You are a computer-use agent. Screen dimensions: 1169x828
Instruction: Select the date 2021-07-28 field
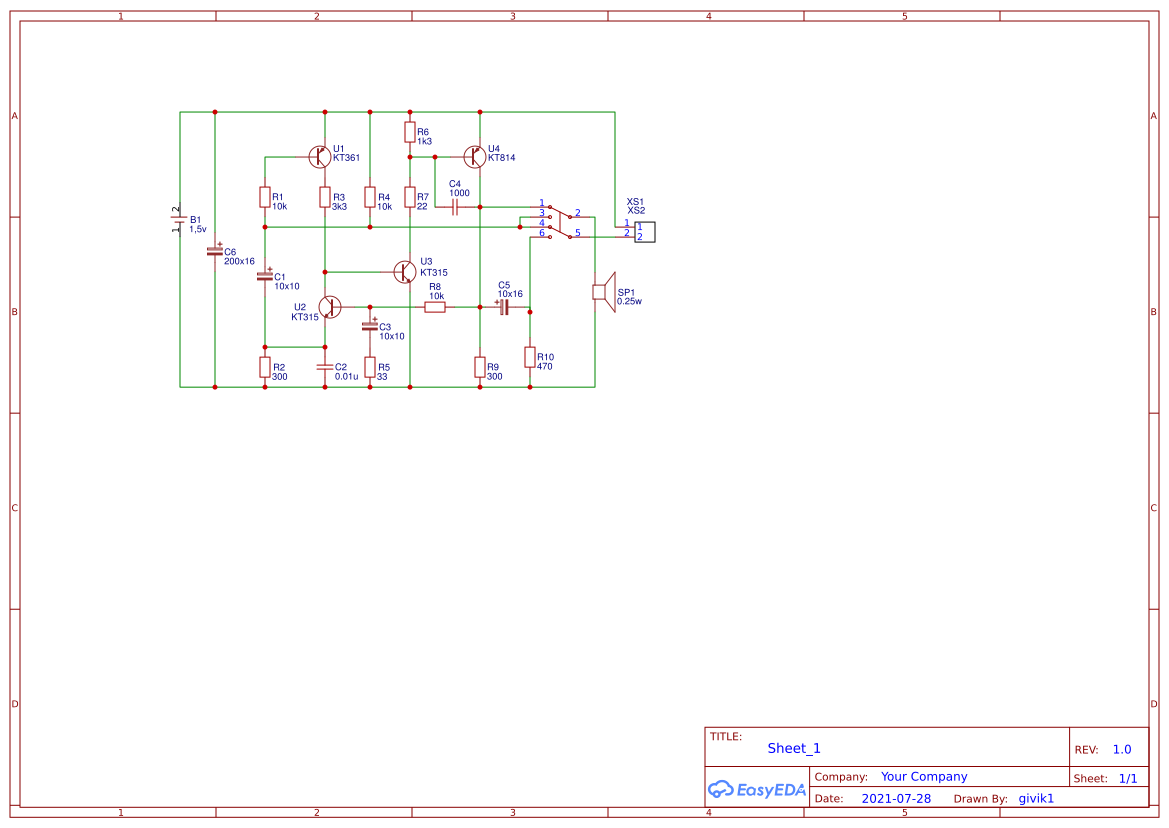896,799
